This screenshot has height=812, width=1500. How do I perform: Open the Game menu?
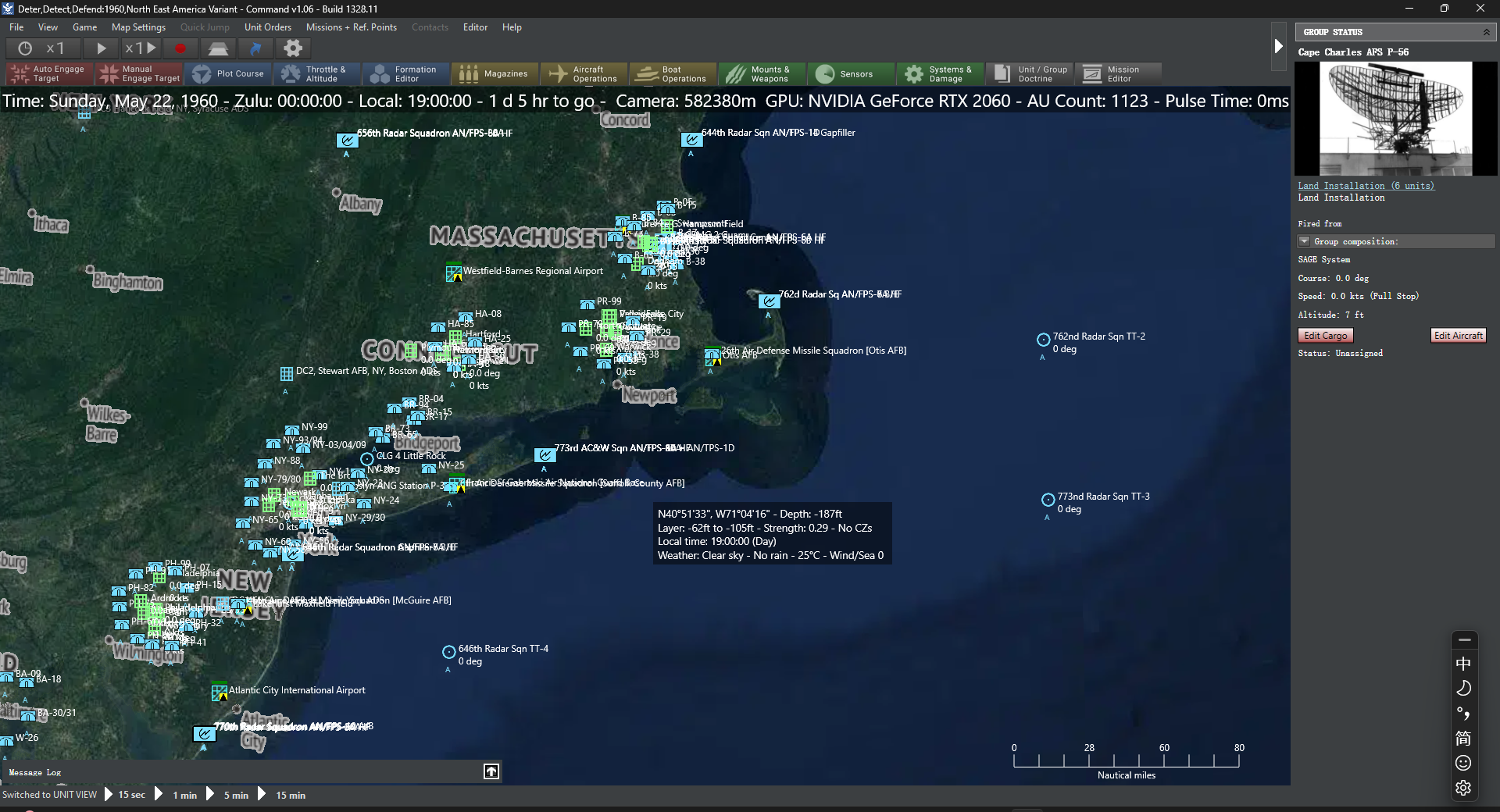(85, 27)
